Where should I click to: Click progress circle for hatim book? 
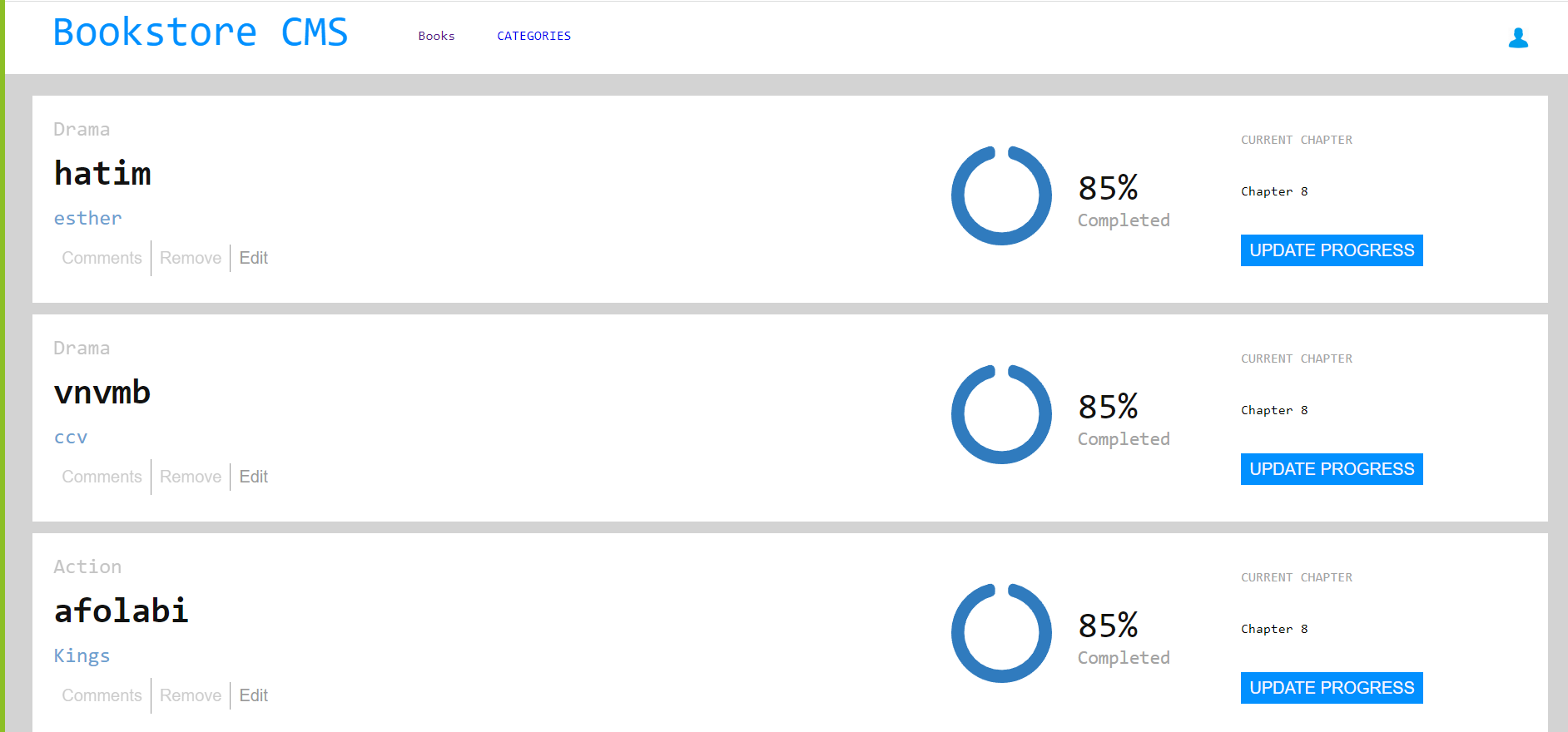point(1001,195)
